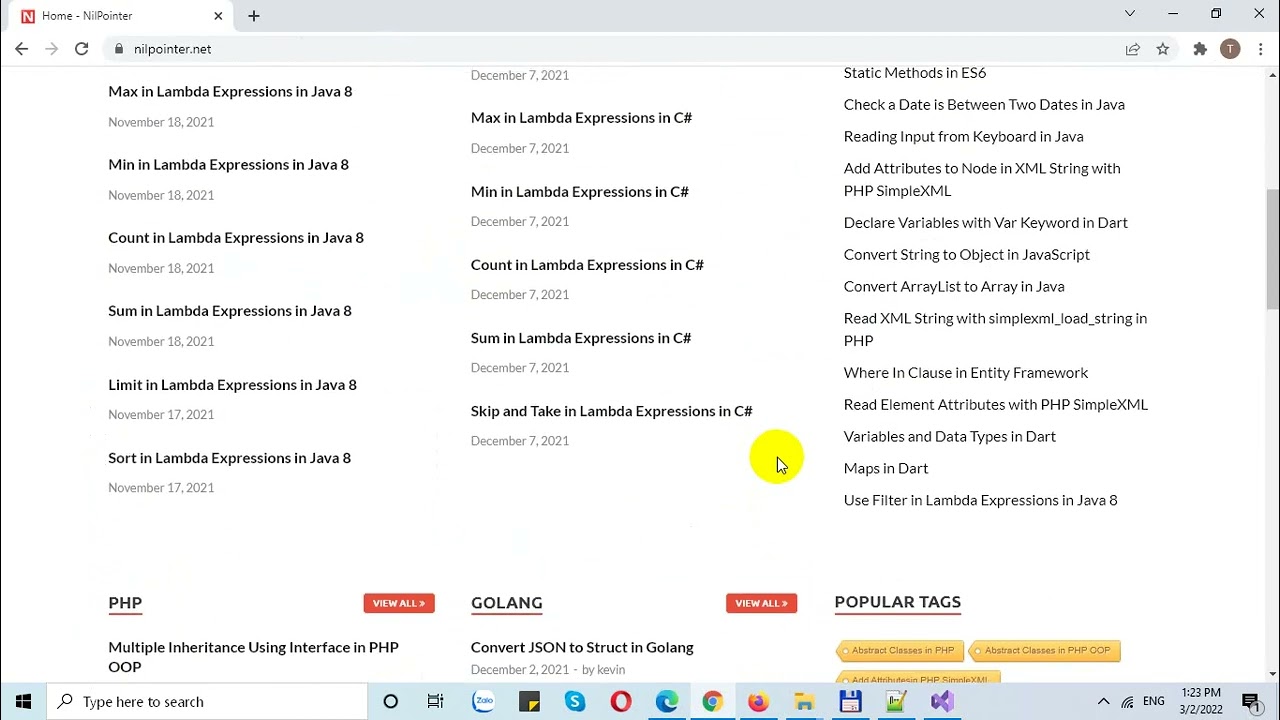
Task: Go back using the browser back arrow
Action: coord(22,49)
